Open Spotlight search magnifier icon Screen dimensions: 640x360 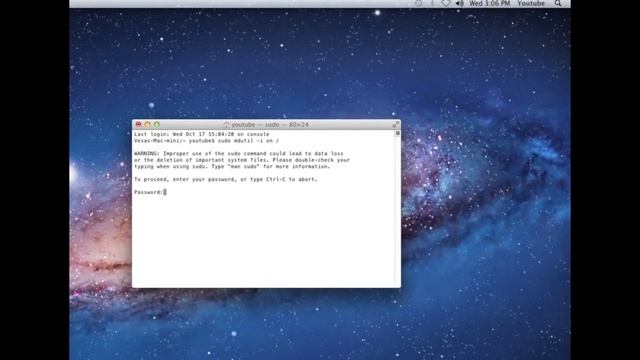(x=558, y=3)
